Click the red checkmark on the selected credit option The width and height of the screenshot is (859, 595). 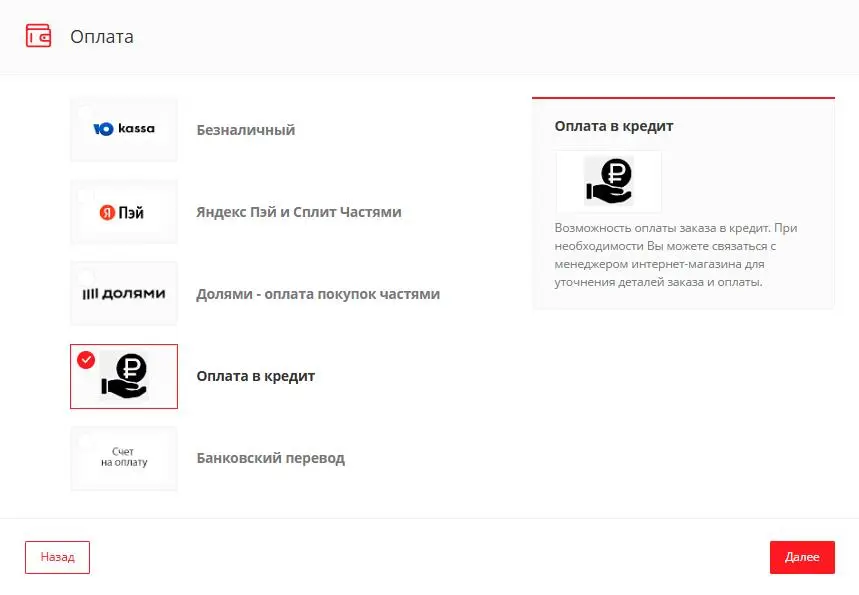pyautogui.click(x=86, y=360)
